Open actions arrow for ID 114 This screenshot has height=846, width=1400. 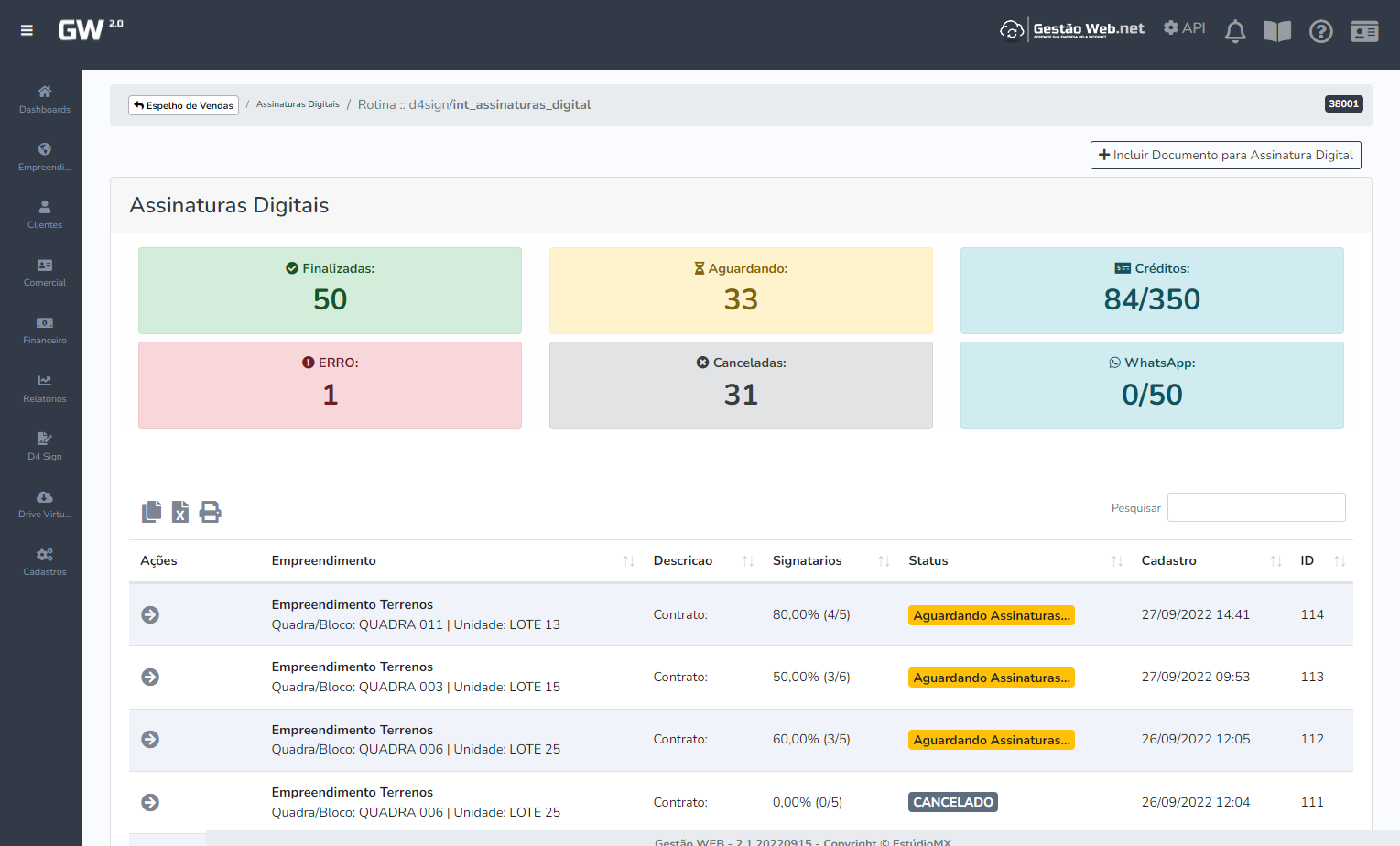click(x=150, y=614)
